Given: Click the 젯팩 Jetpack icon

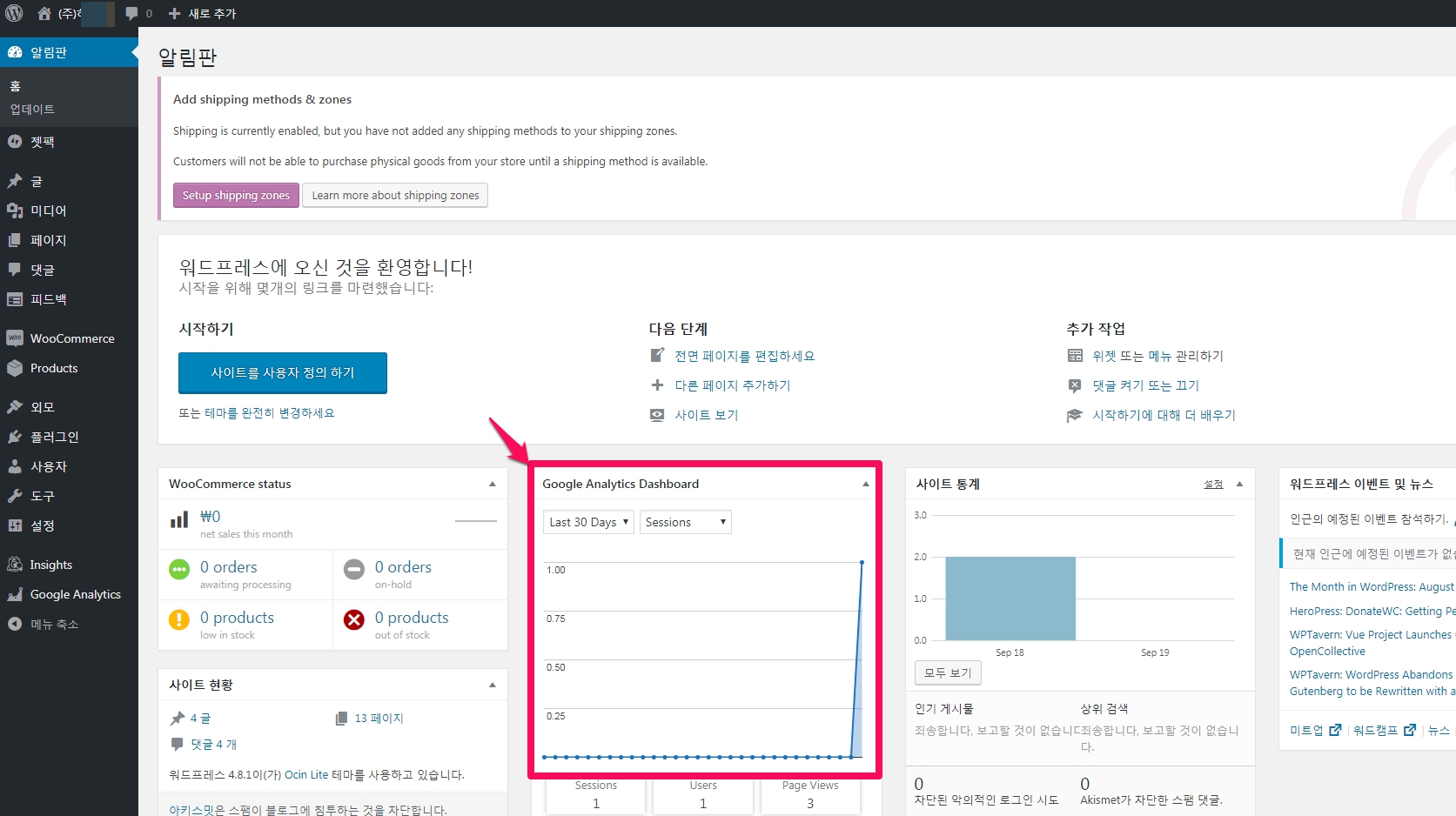Looking at the screenshot, I should [15, 141].
